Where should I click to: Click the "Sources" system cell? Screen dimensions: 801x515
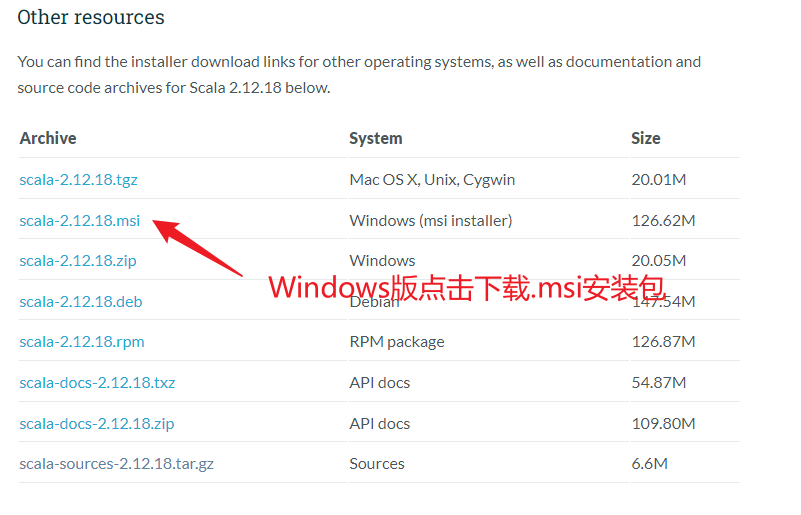(377, 464)
